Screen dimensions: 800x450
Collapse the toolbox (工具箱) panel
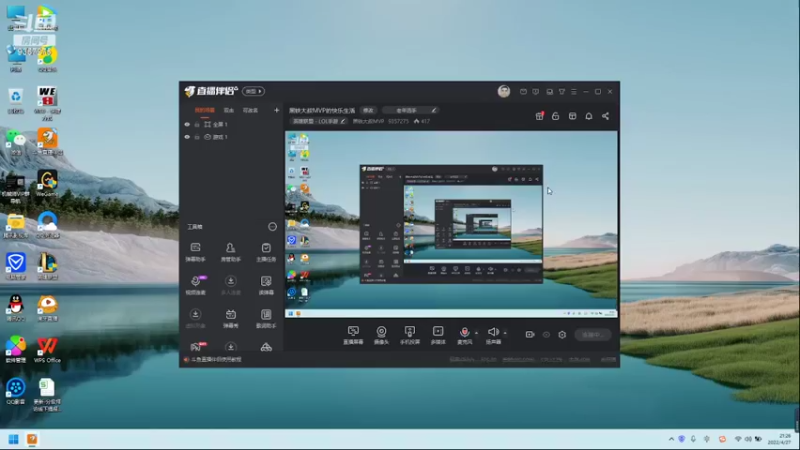pos(272,227)
